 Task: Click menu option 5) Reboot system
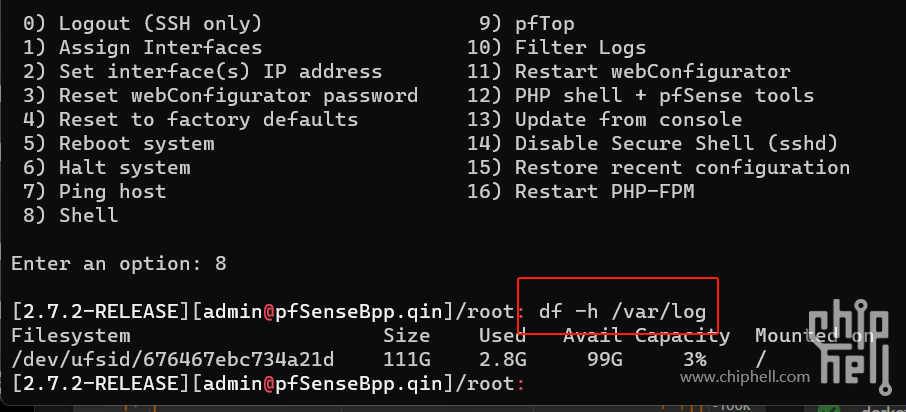point(119,143)
